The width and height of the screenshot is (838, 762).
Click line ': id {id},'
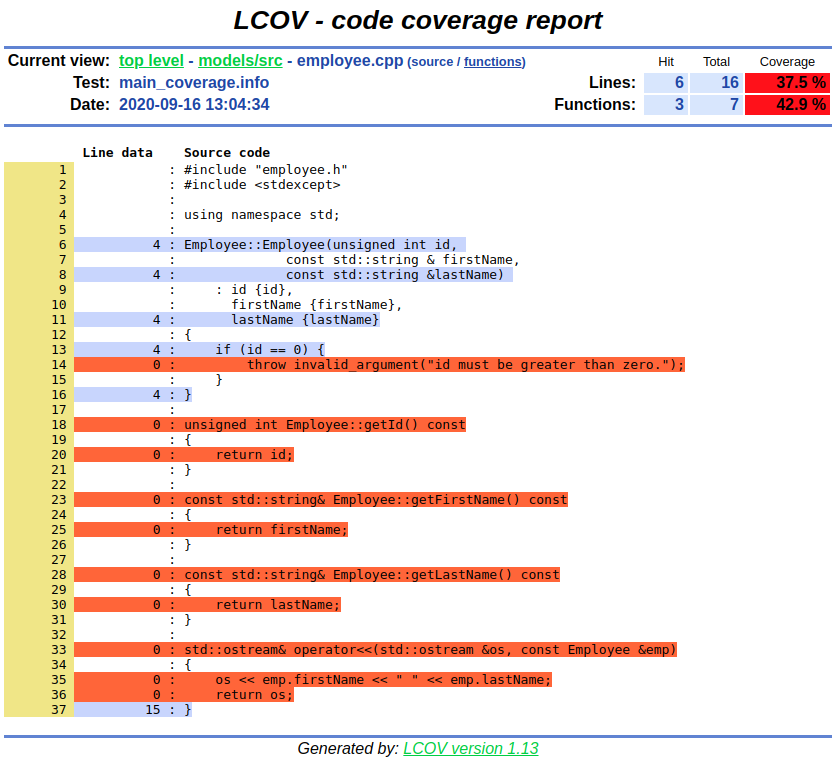tap(254, 290)
